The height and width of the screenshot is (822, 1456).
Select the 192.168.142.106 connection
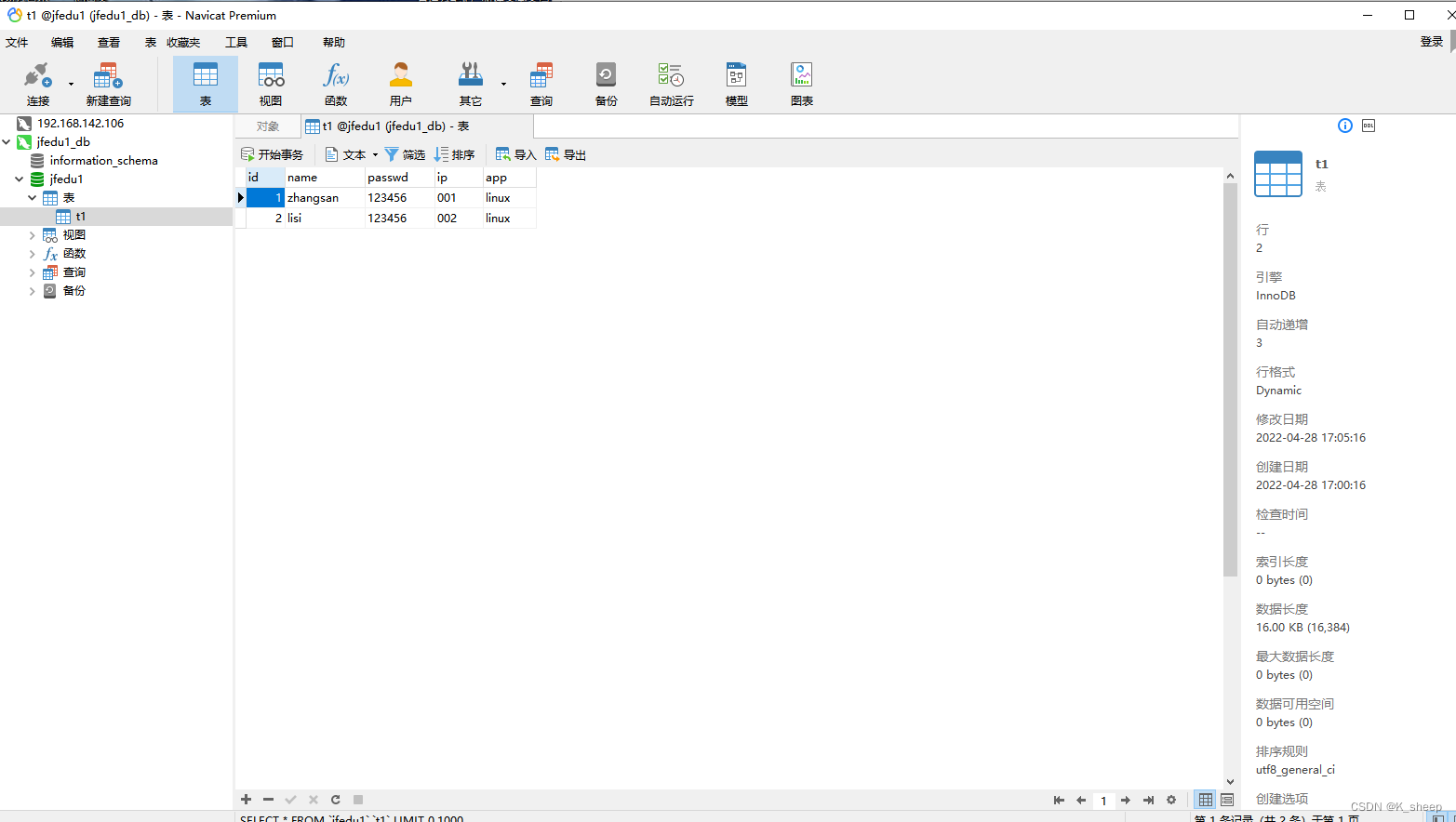tap(80, 124)
